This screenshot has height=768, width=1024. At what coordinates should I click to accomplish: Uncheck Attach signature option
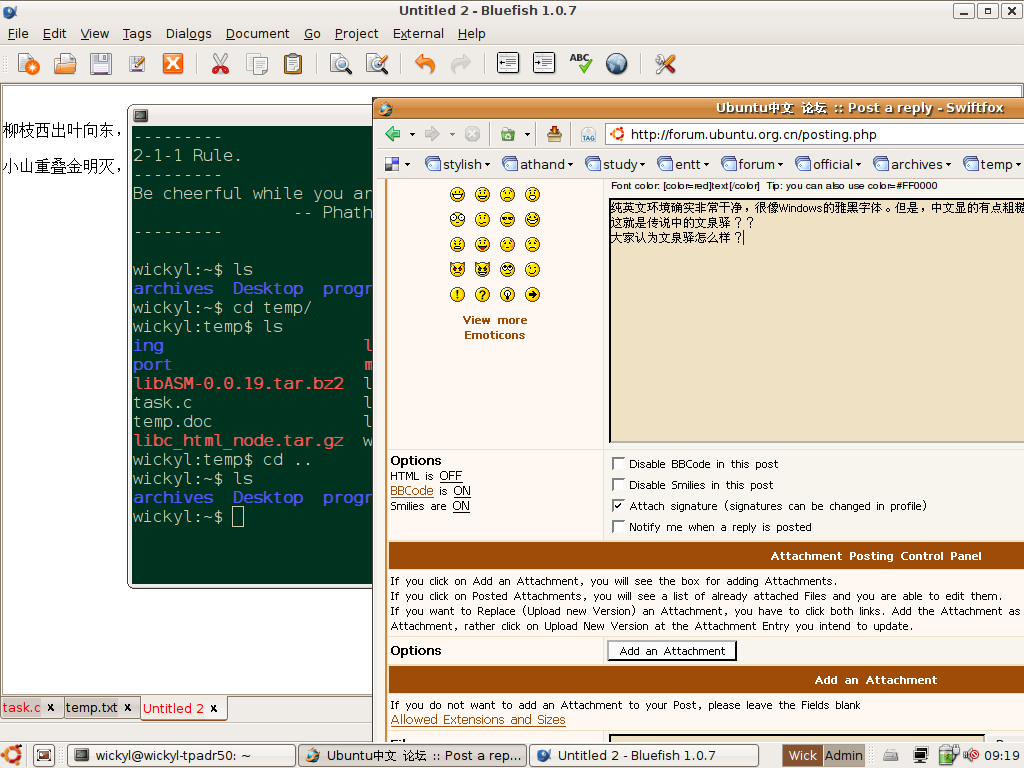coord(618,505)
